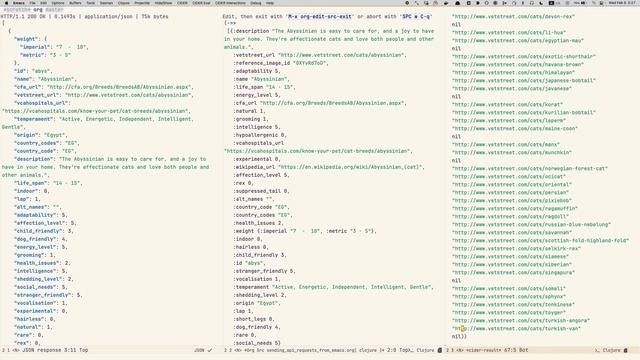640x360 pixels.
Task: Click the vcahospitals URL in JSON response
Action: 96,111
